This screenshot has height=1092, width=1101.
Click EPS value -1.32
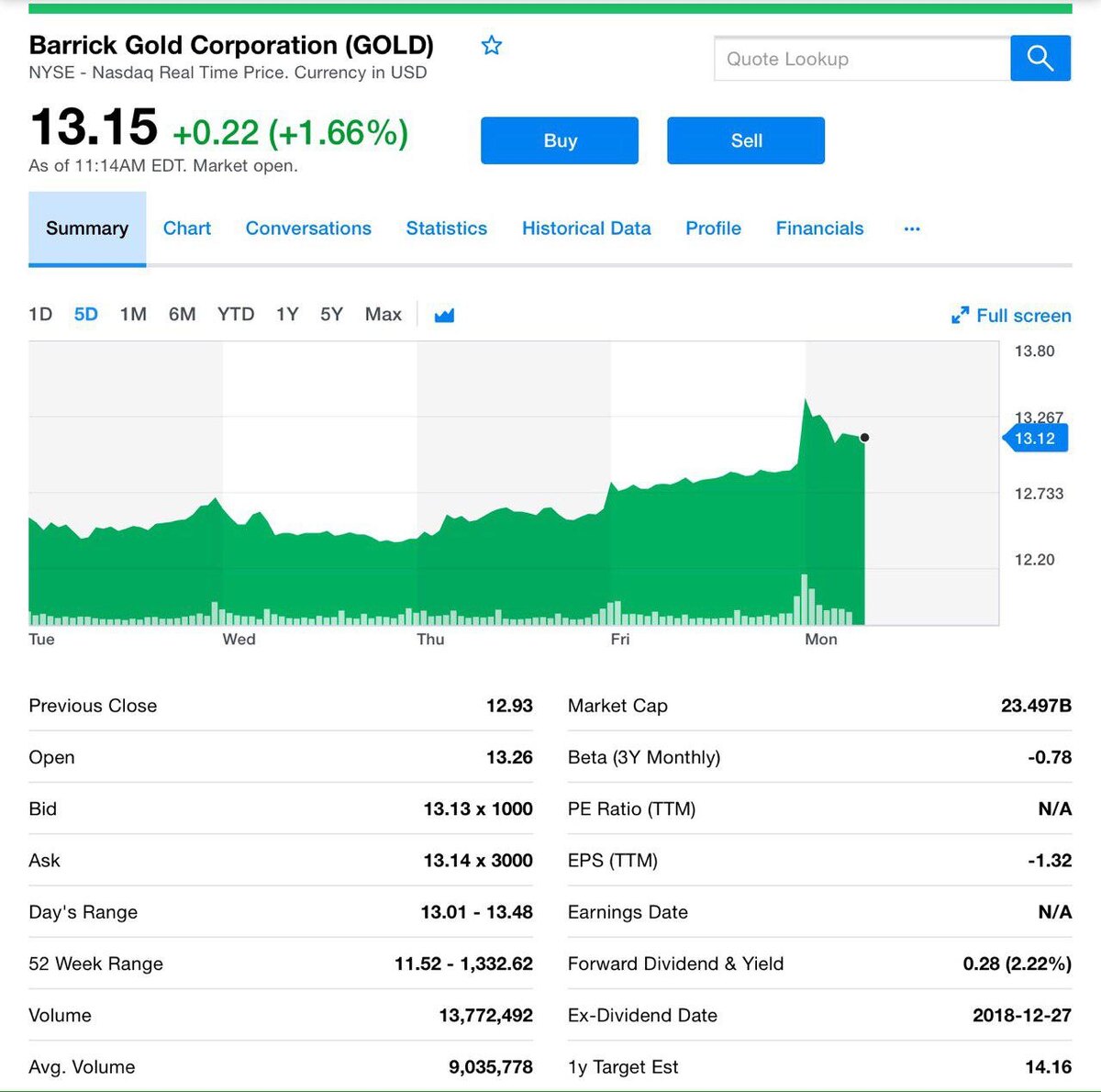click(1050, 860)
